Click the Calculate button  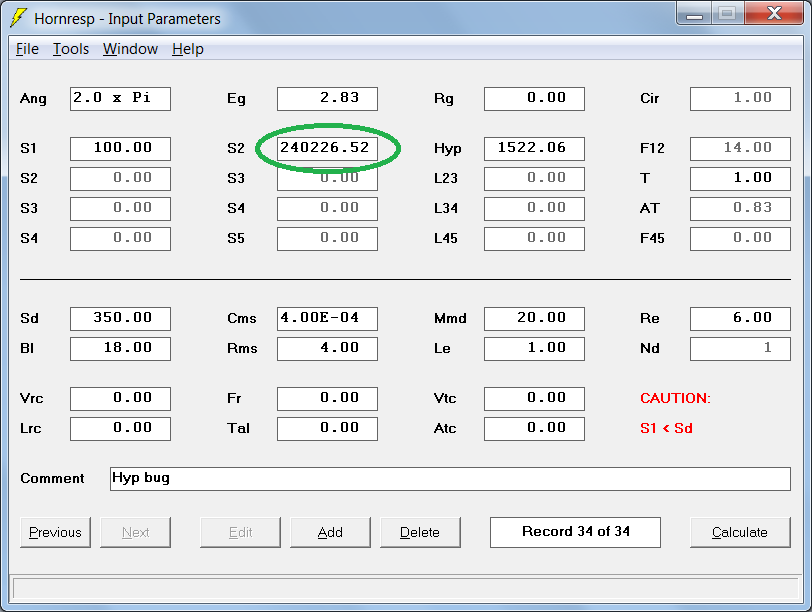(x=740, y=532)
